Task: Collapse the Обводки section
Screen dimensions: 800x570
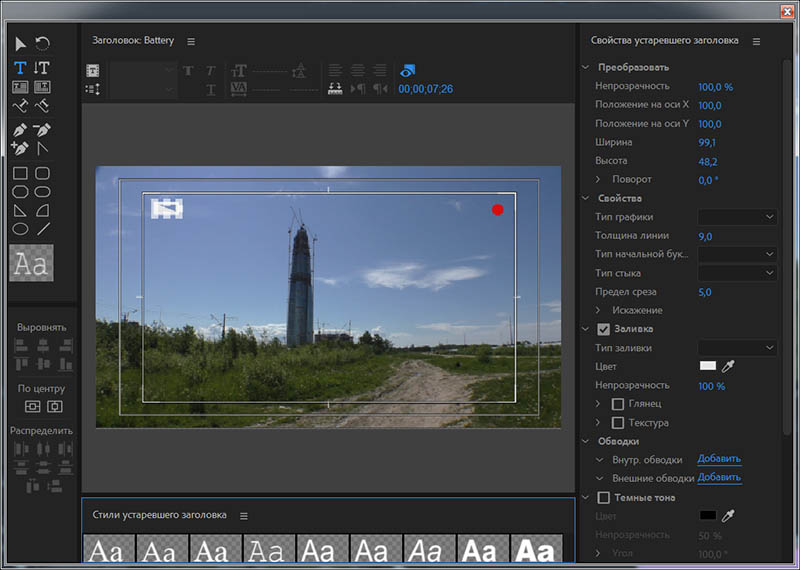Action: (586, 441)
